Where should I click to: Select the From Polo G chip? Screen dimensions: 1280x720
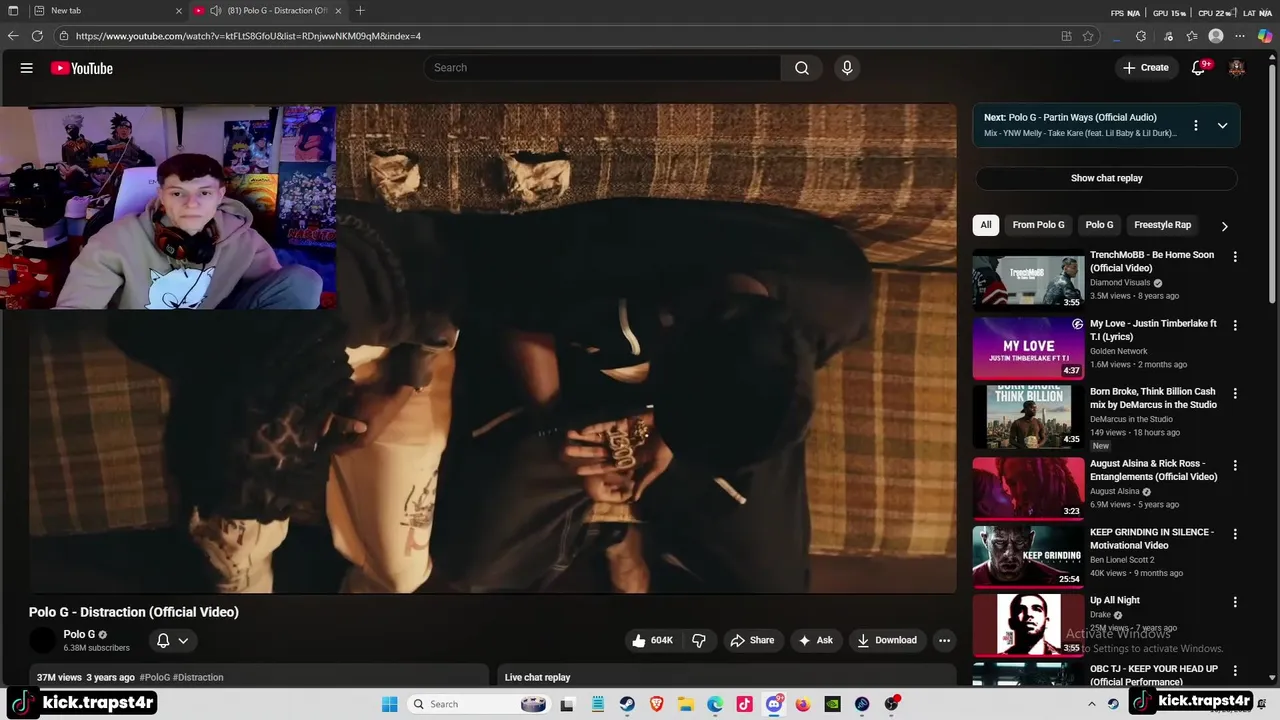(1038, 225)
